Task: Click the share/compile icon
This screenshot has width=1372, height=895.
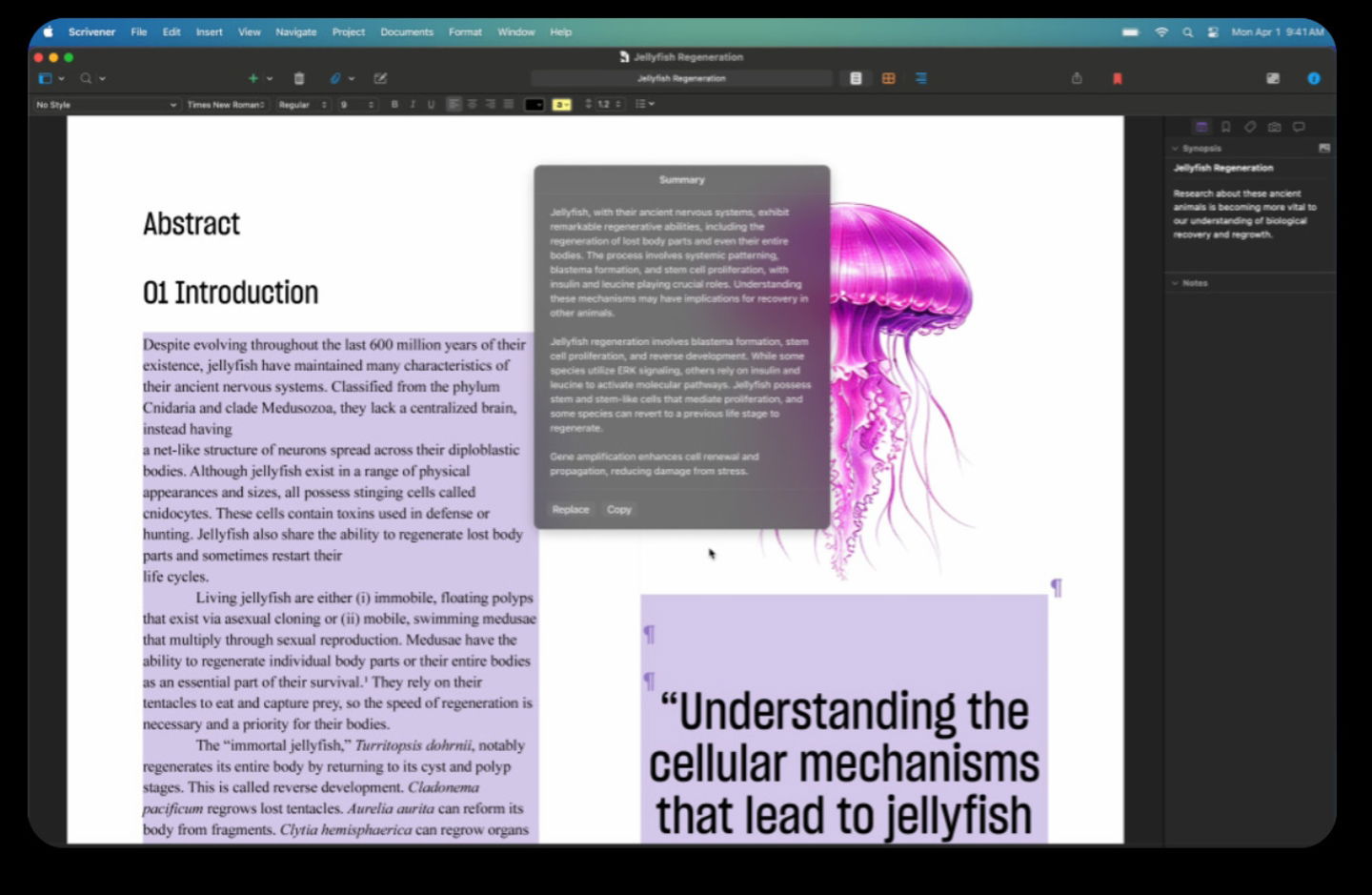Action: pyautogui.click(x=1077, y=78)
